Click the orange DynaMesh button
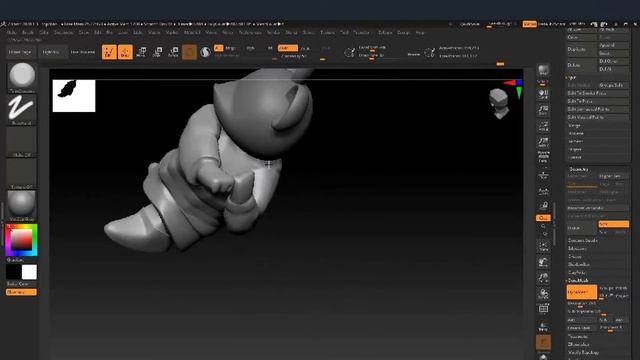The image size is (640, 360). click(x=582, y=292)
